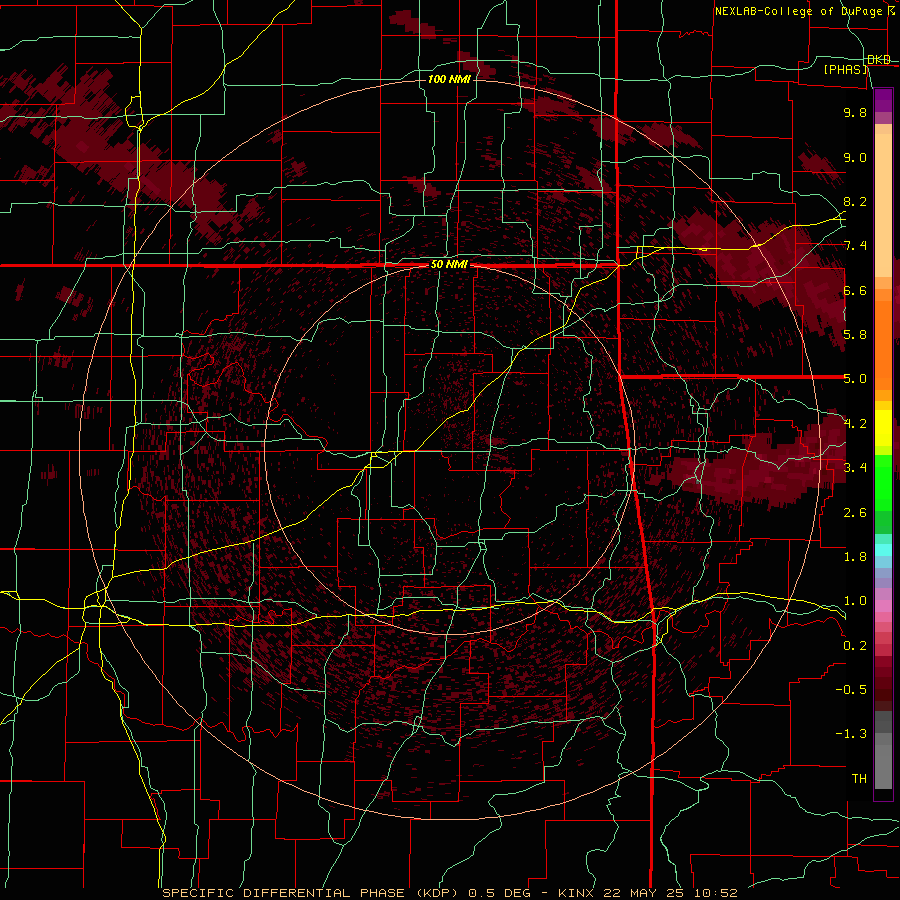The width and height of the screenshot is (900, 900).
Task: Click the "4.2" color scale value
Action: coord(855,424)
